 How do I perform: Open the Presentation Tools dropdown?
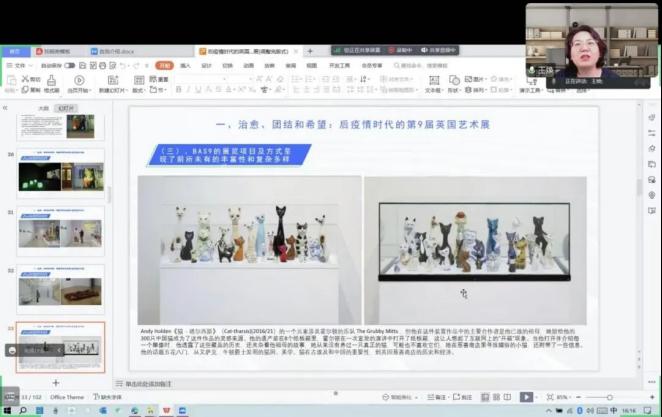tap(530, 90)
